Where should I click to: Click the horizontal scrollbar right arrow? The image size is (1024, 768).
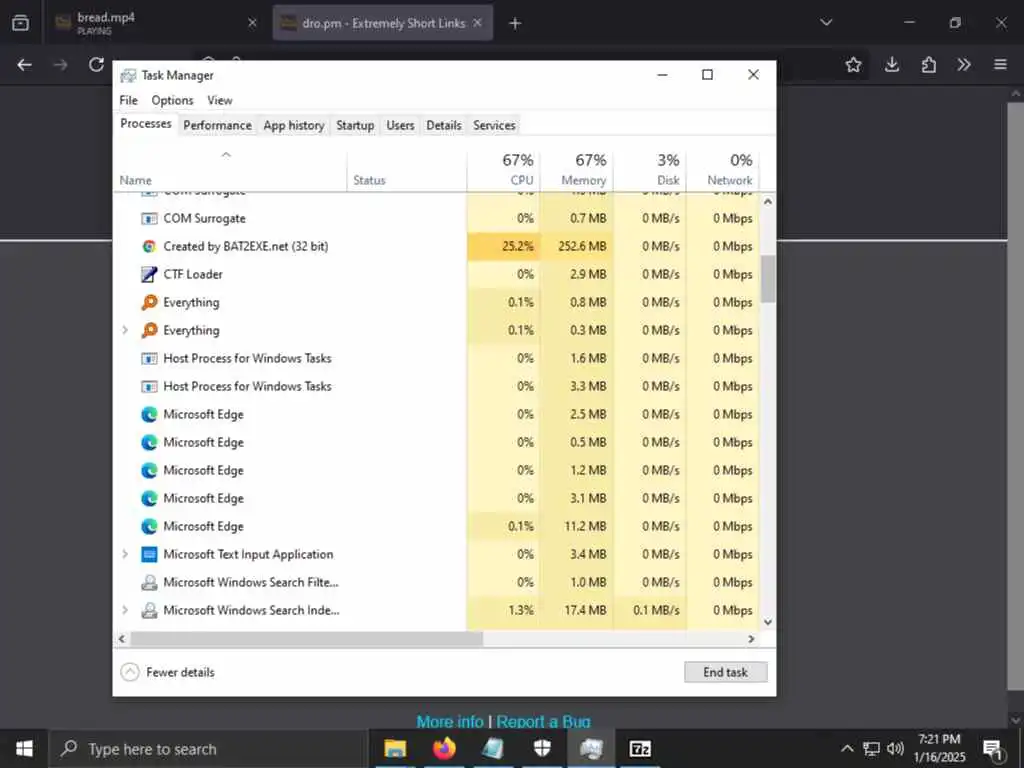point(751,639)
